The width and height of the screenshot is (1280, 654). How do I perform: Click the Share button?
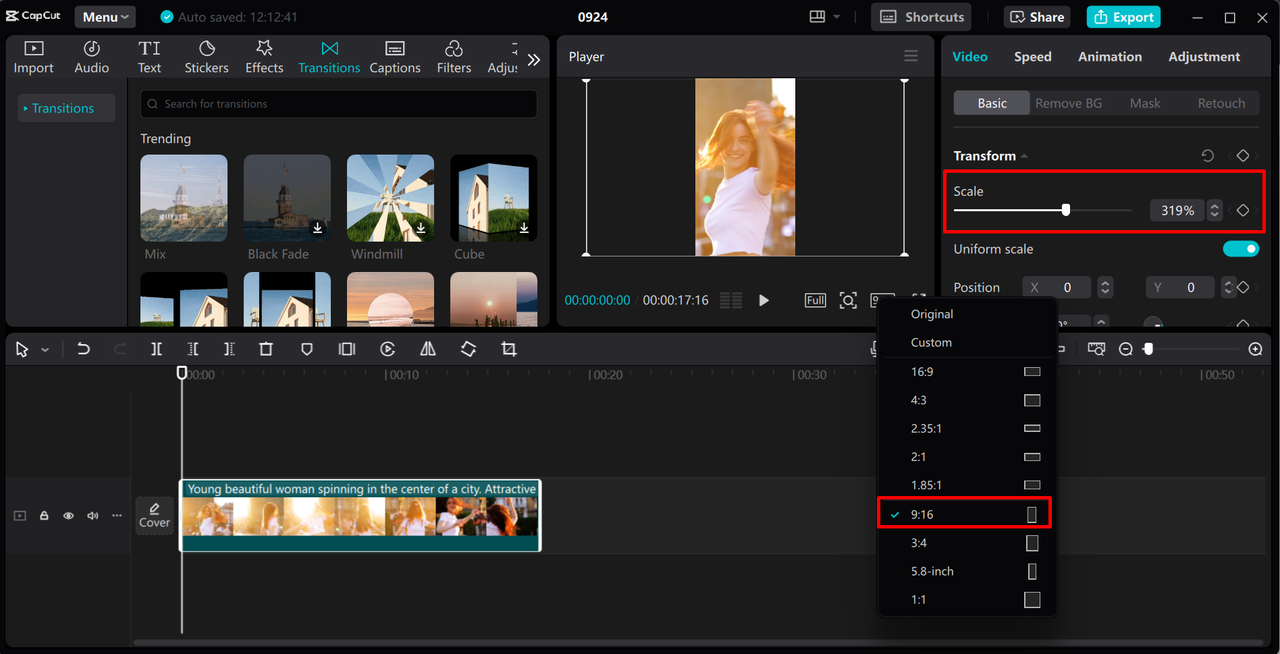pos(1037,17)
